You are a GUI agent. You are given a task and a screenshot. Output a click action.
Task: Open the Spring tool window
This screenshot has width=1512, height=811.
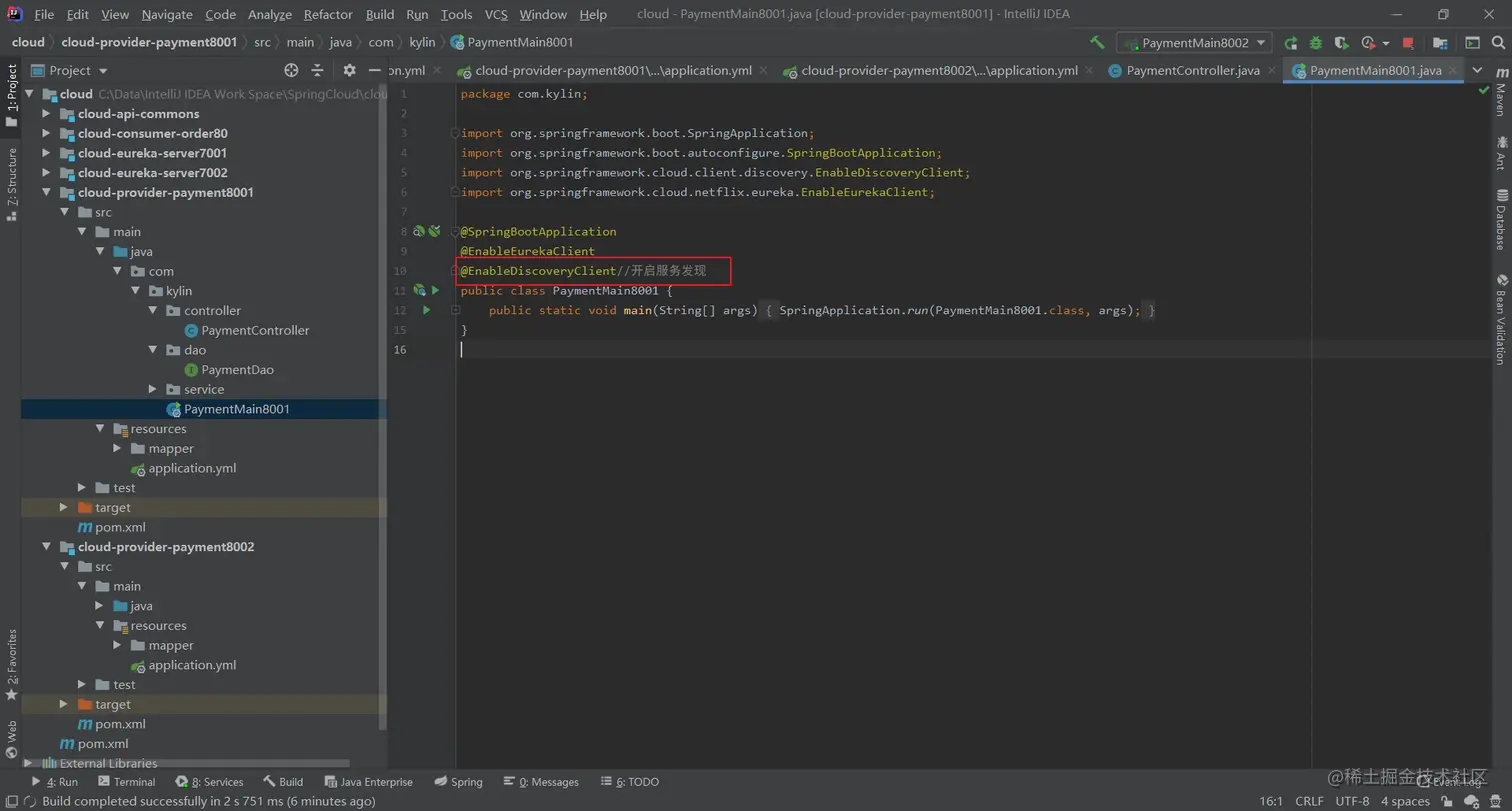point(458,782)
